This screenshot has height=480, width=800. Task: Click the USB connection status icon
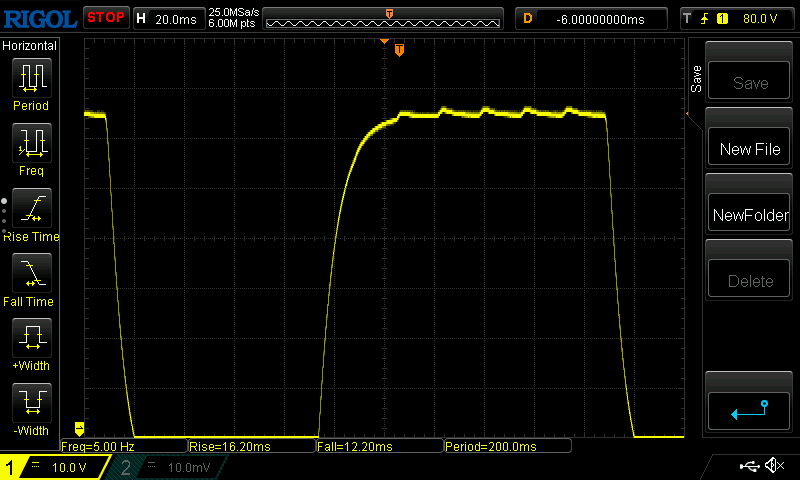click(748, 466)
